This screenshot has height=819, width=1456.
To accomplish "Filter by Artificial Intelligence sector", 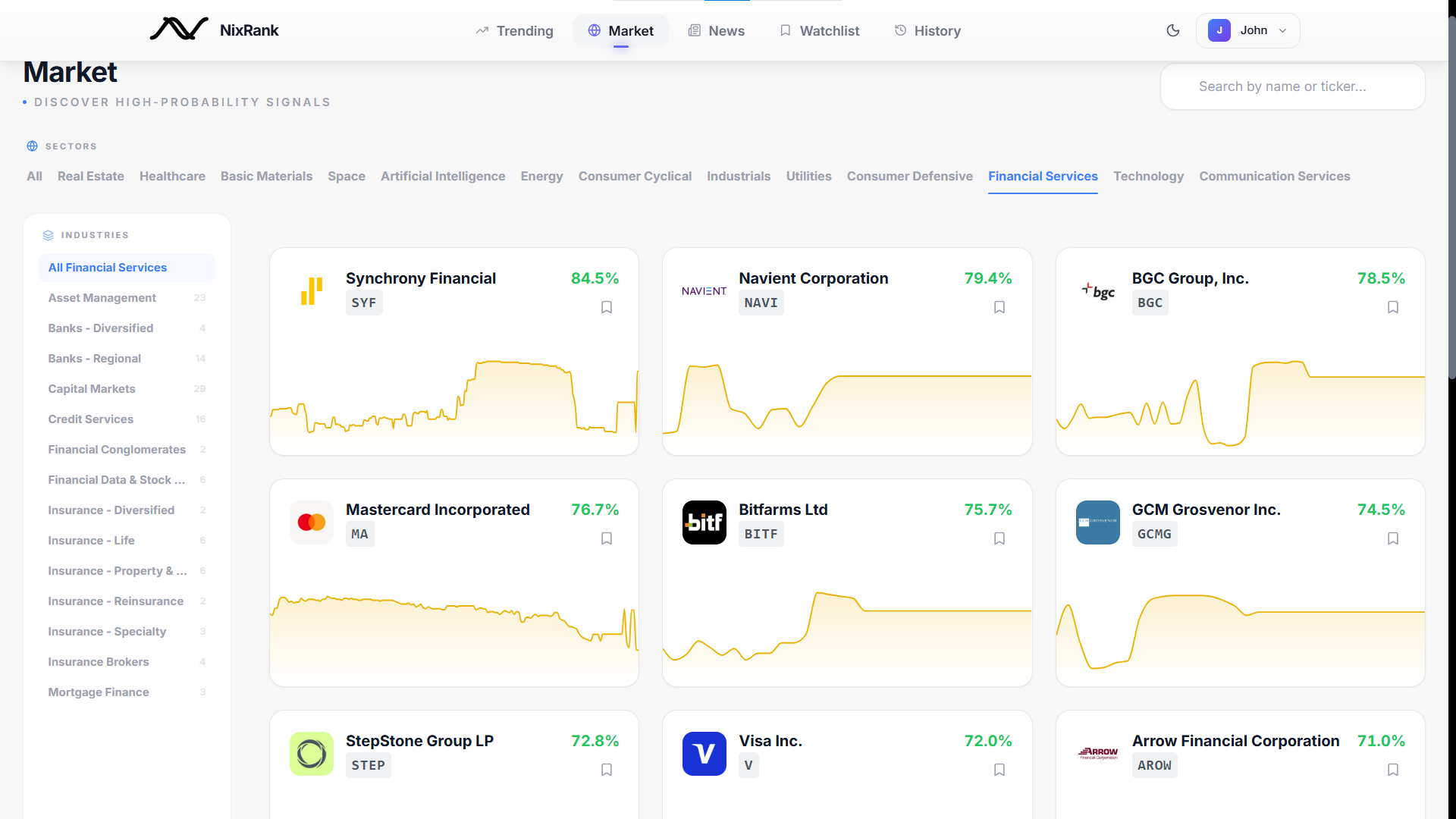I will (443, 176).
